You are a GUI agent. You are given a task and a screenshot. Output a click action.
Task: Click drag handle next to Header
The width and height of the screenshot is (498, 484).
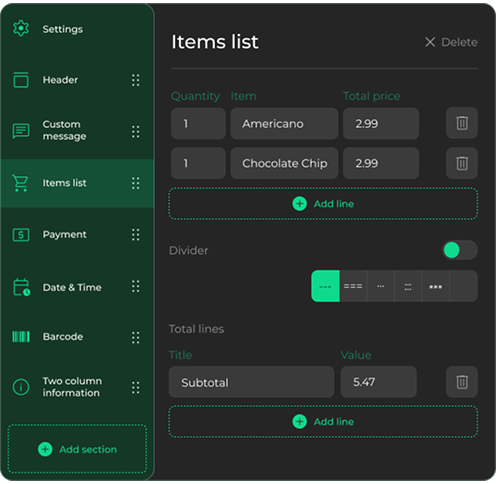point(136,80)
